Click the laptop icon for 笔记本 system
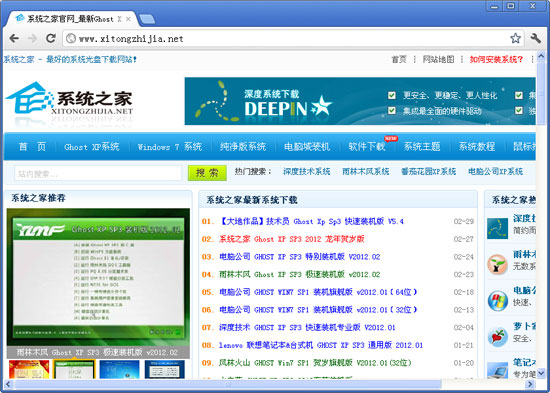The height and width of the screenshot is (393, 550). tap(497, 370)
